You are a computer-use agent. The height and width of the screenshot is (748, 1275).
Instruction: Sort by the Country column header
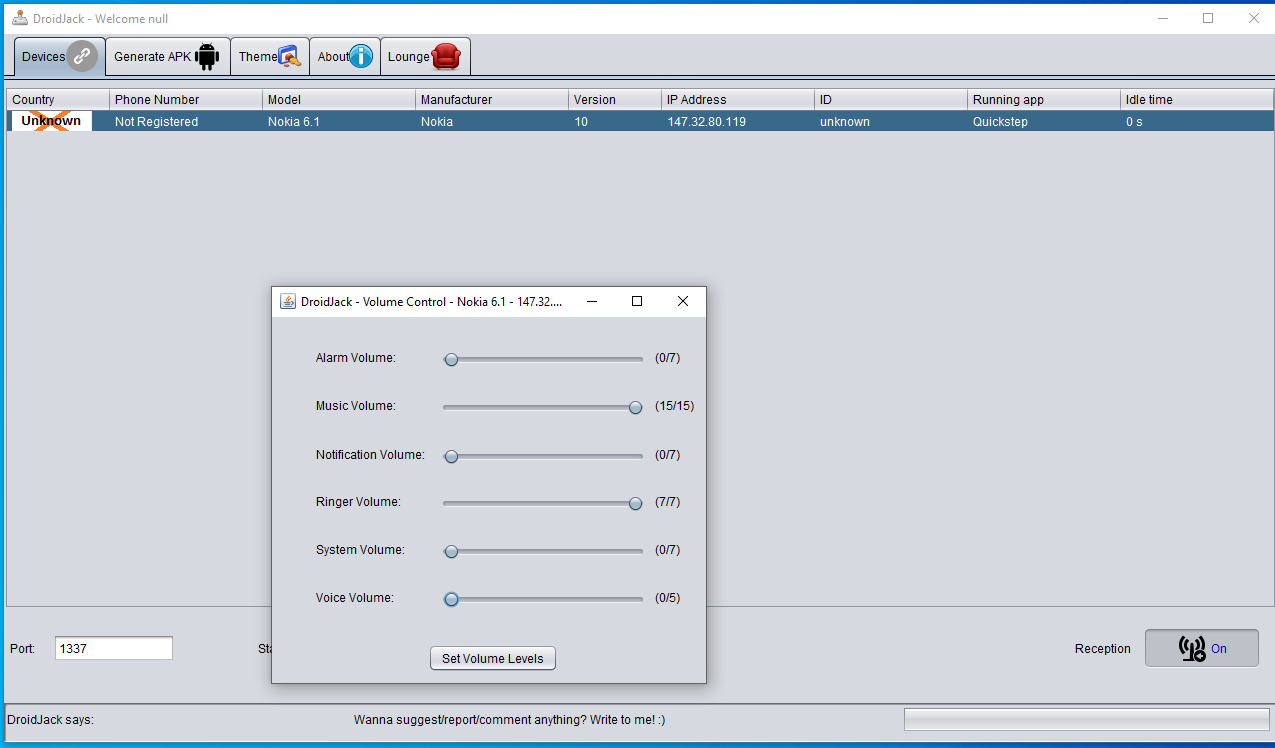pos(58,100)
